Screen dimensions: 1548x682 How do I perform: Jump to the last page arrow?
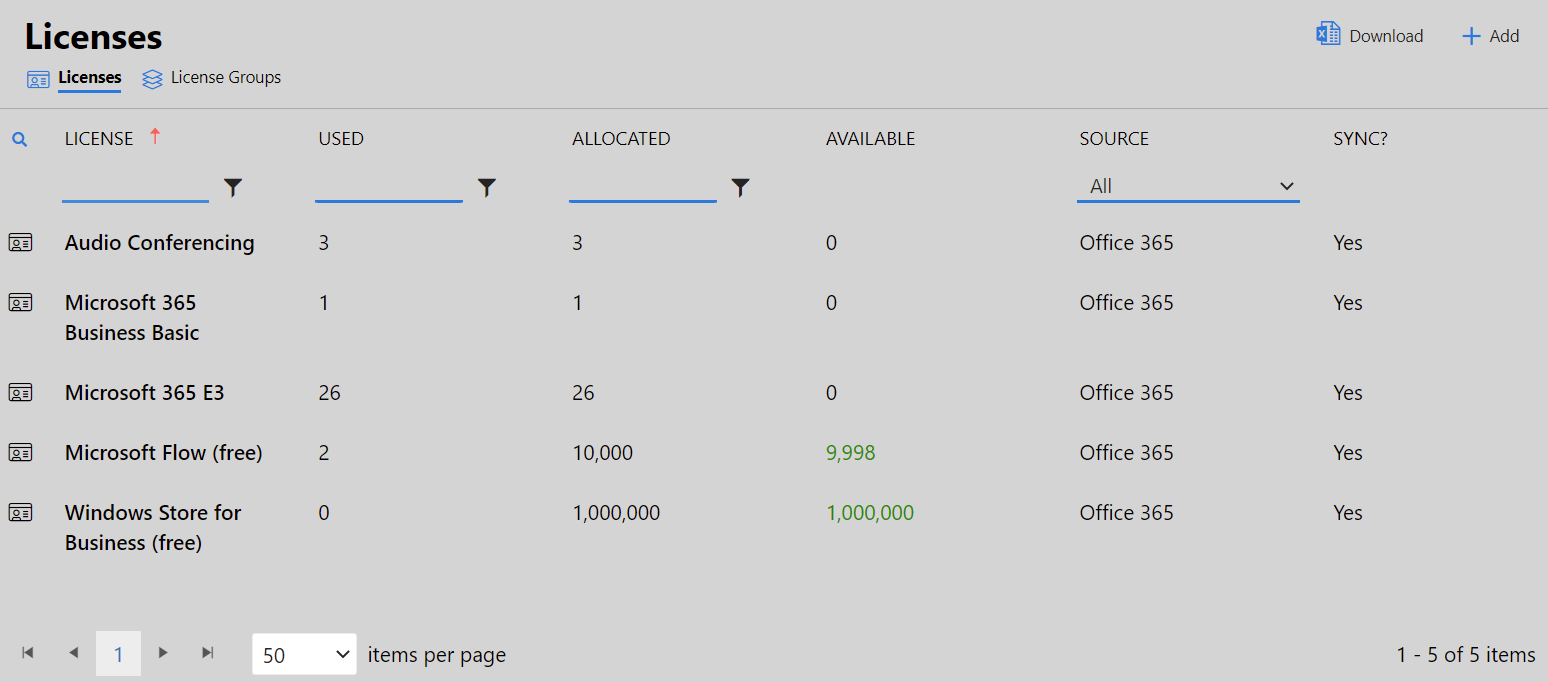(208, 653)
